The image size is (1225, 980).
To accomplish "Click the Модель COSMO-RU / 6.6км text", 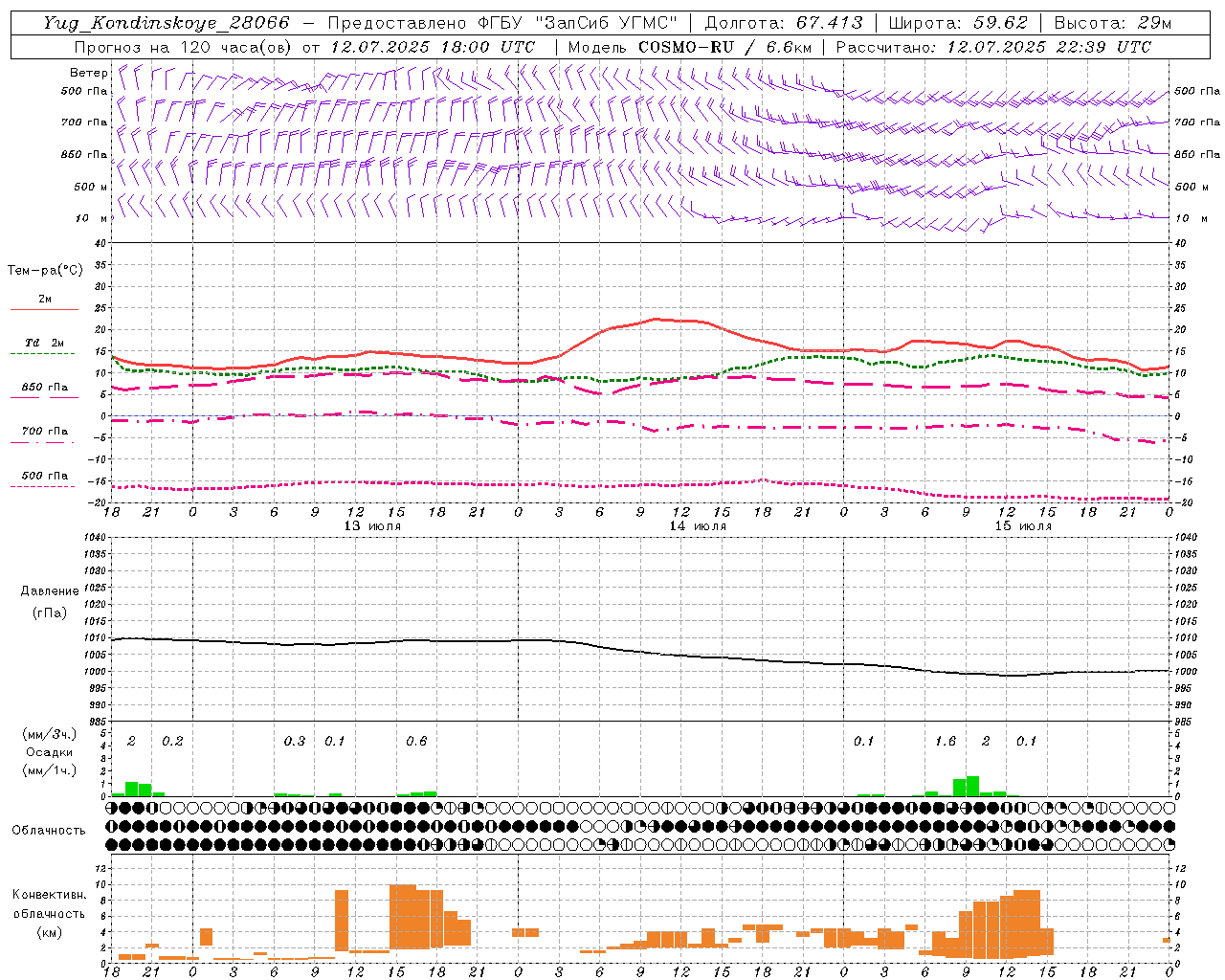I will point(690,47).
